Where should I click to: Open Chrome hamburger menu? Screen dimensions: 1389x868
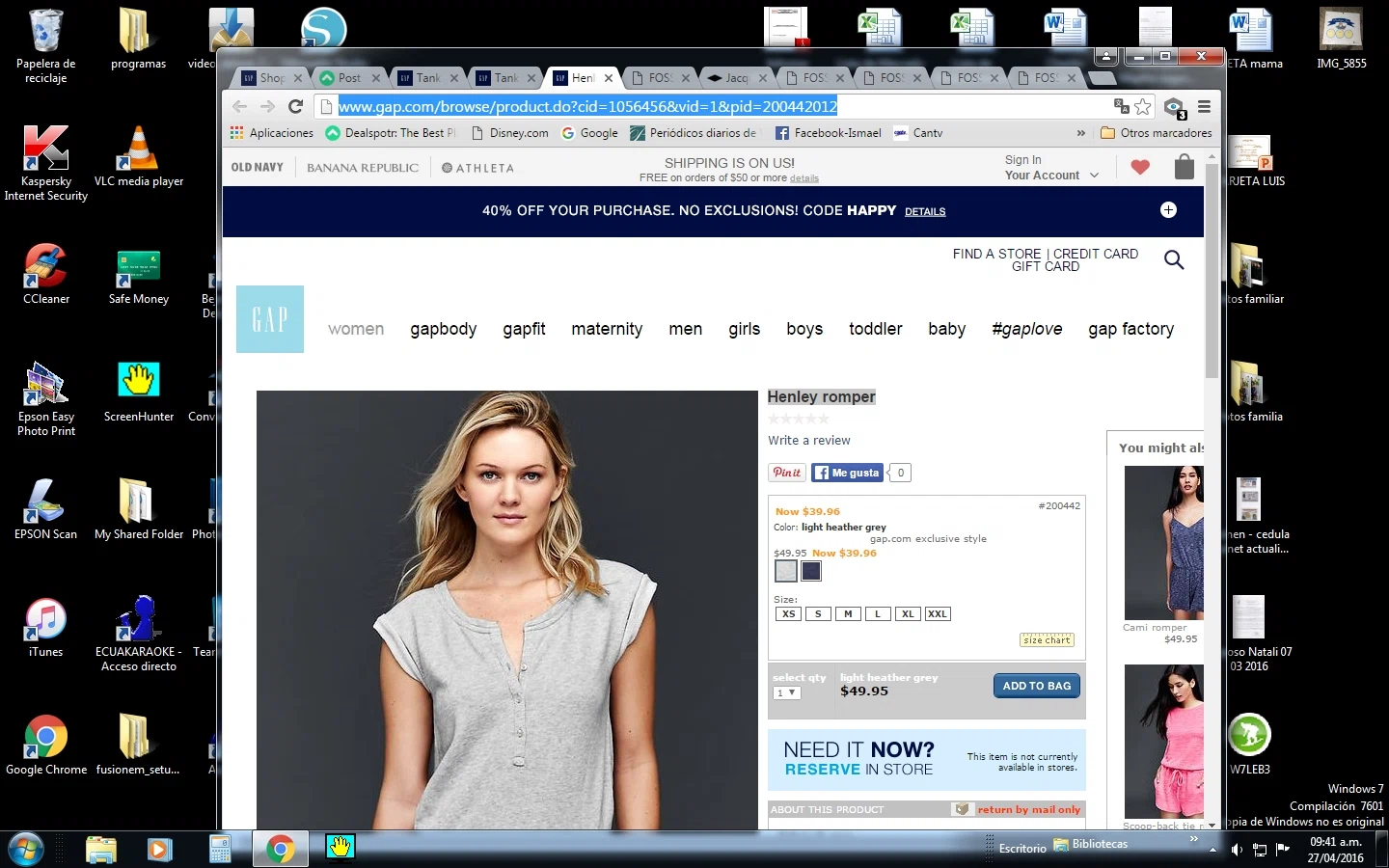coord(1204,107)
